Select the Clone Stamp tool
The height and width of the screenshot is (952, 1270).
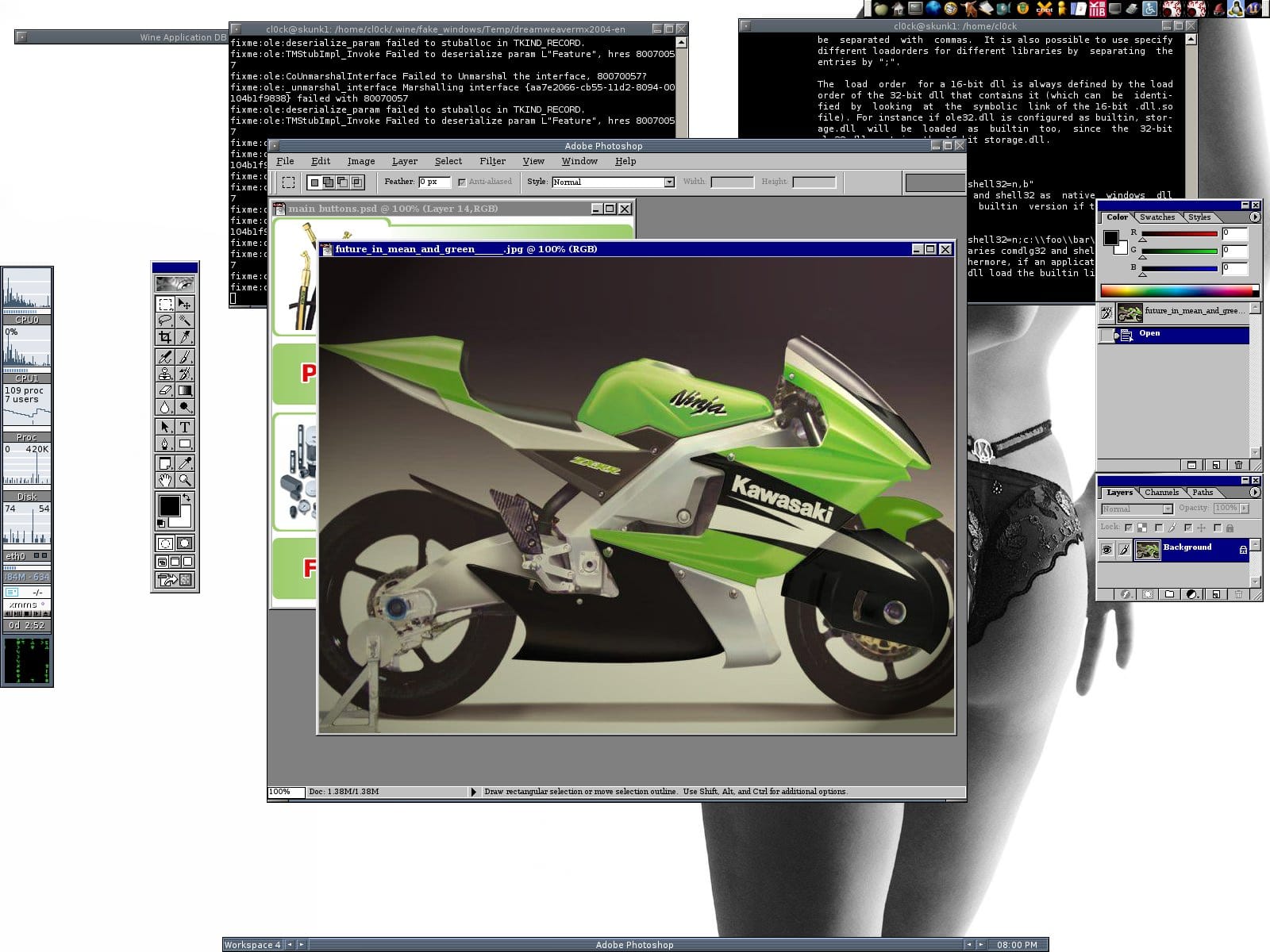165,374
